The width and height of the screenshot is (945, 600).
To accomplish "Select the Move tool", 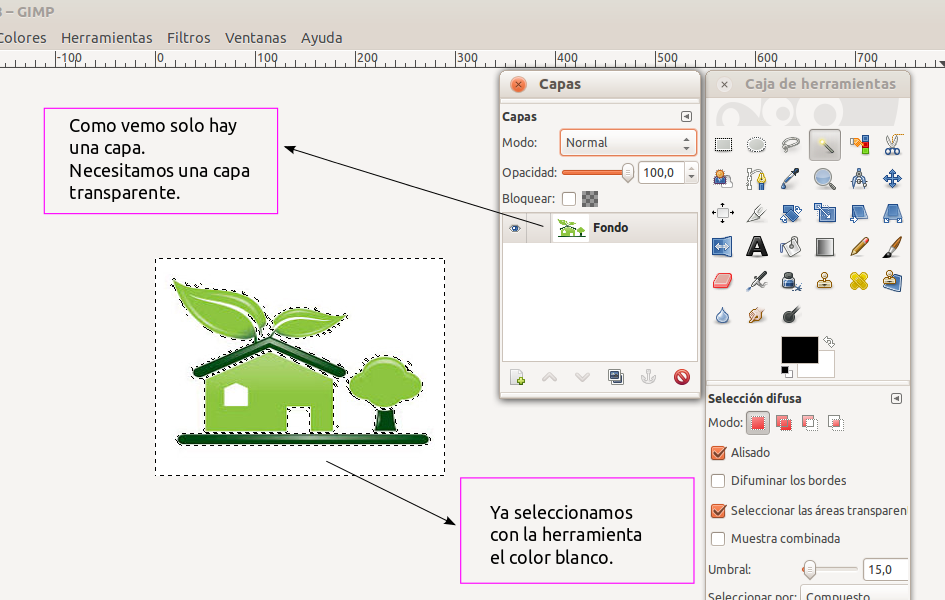I will (893, 179).
